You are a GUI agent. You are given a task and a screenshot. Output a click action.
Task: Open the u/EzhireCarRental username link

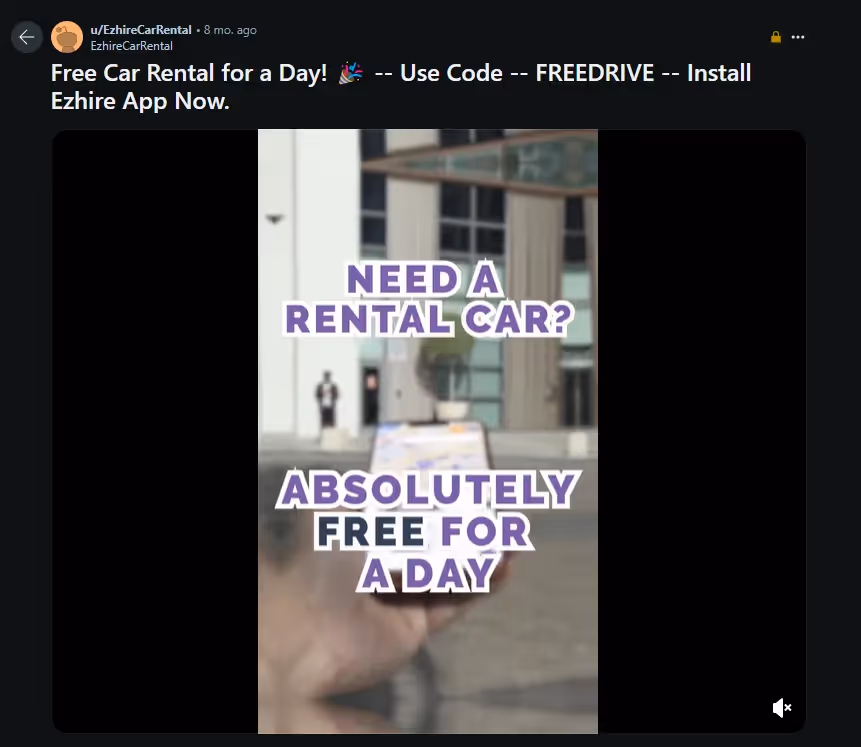(141, 30)
